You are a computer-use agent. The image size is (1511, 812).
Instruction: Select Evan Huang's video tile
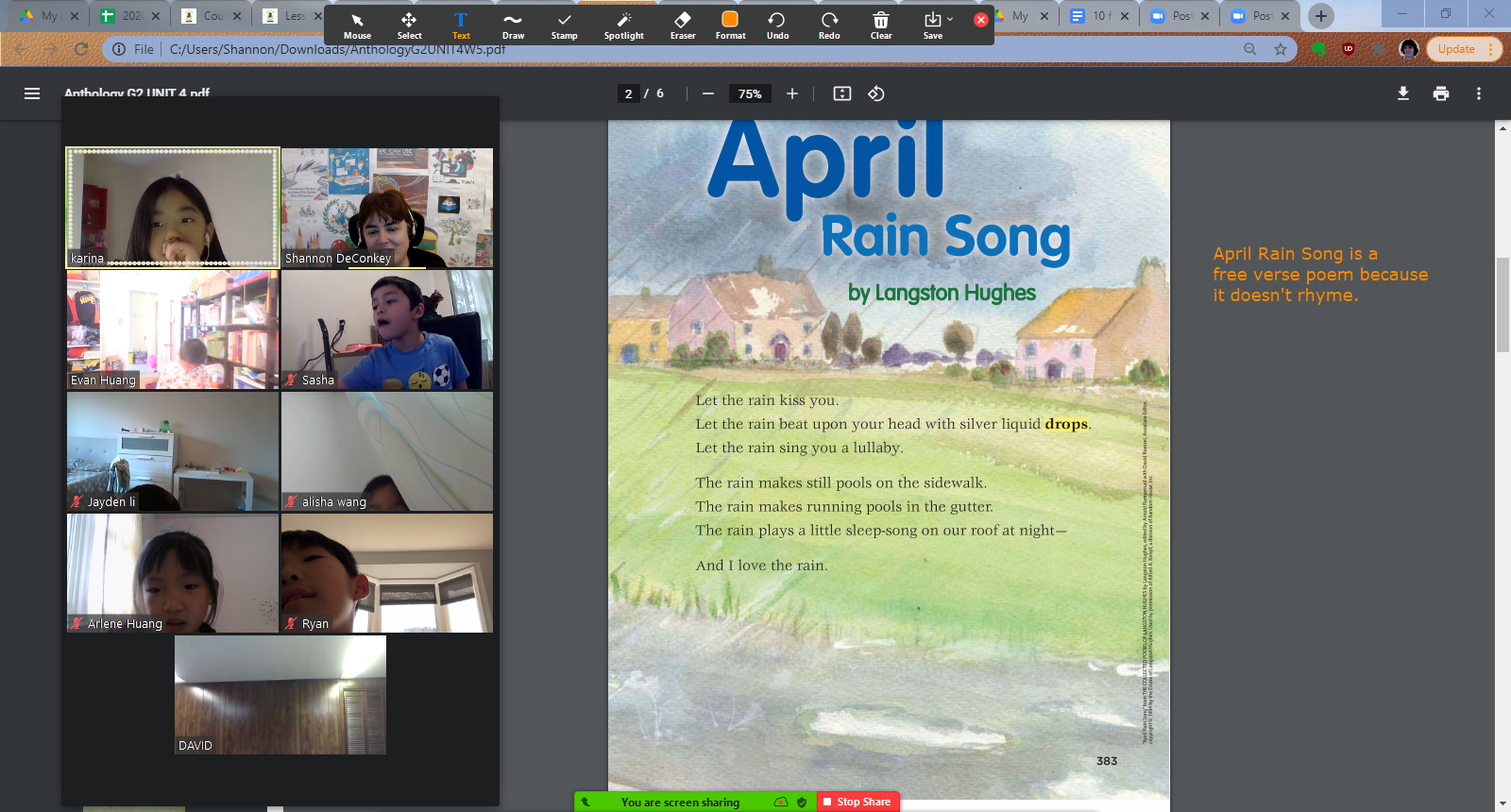click(173, 330)
